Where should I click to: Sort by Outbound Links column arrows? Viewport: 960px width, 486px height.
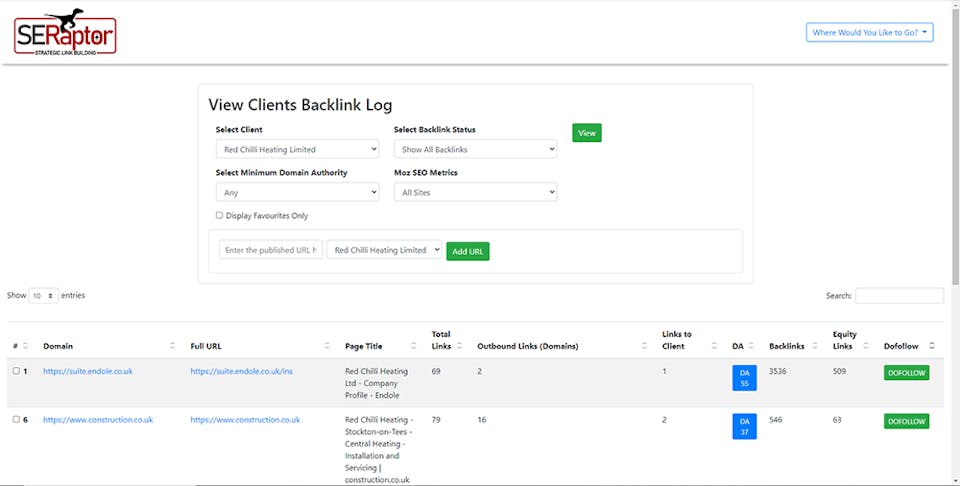coord(644,346)
